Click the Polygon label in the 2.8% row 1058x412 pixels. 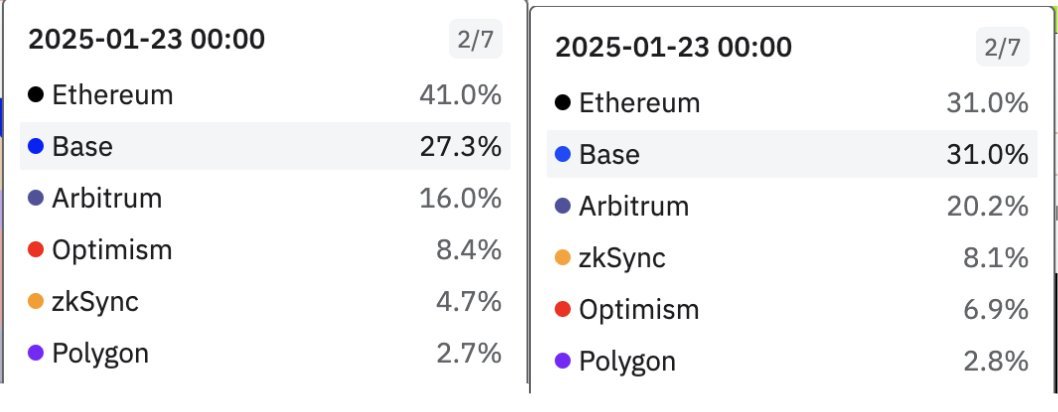(x=627, y=361)
